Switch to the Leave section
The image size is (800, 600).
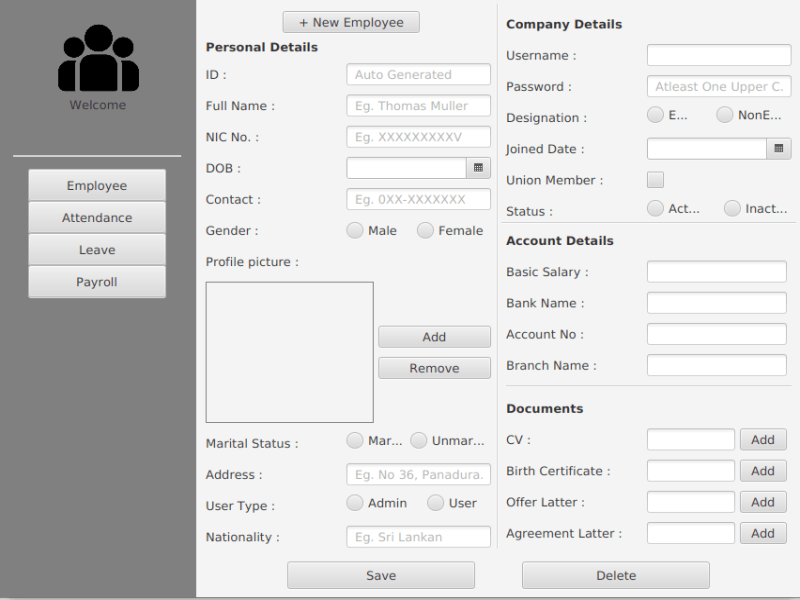[97, 250]
